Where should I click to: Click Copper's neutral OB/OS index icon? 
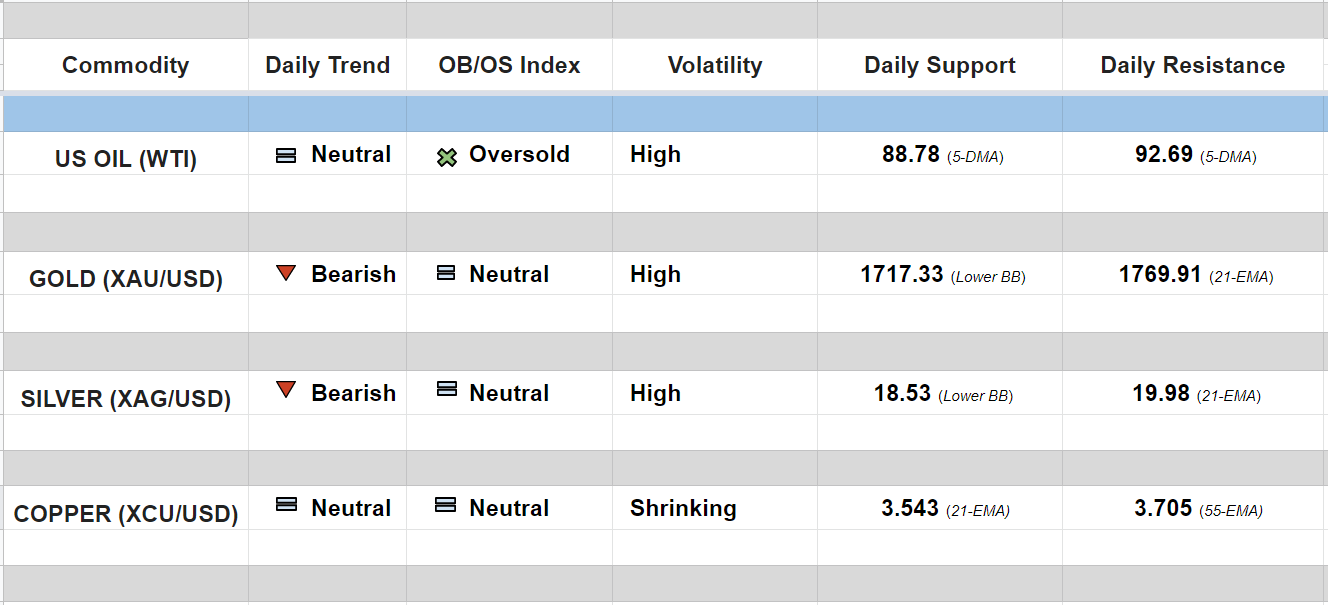(x=446, y=505)
